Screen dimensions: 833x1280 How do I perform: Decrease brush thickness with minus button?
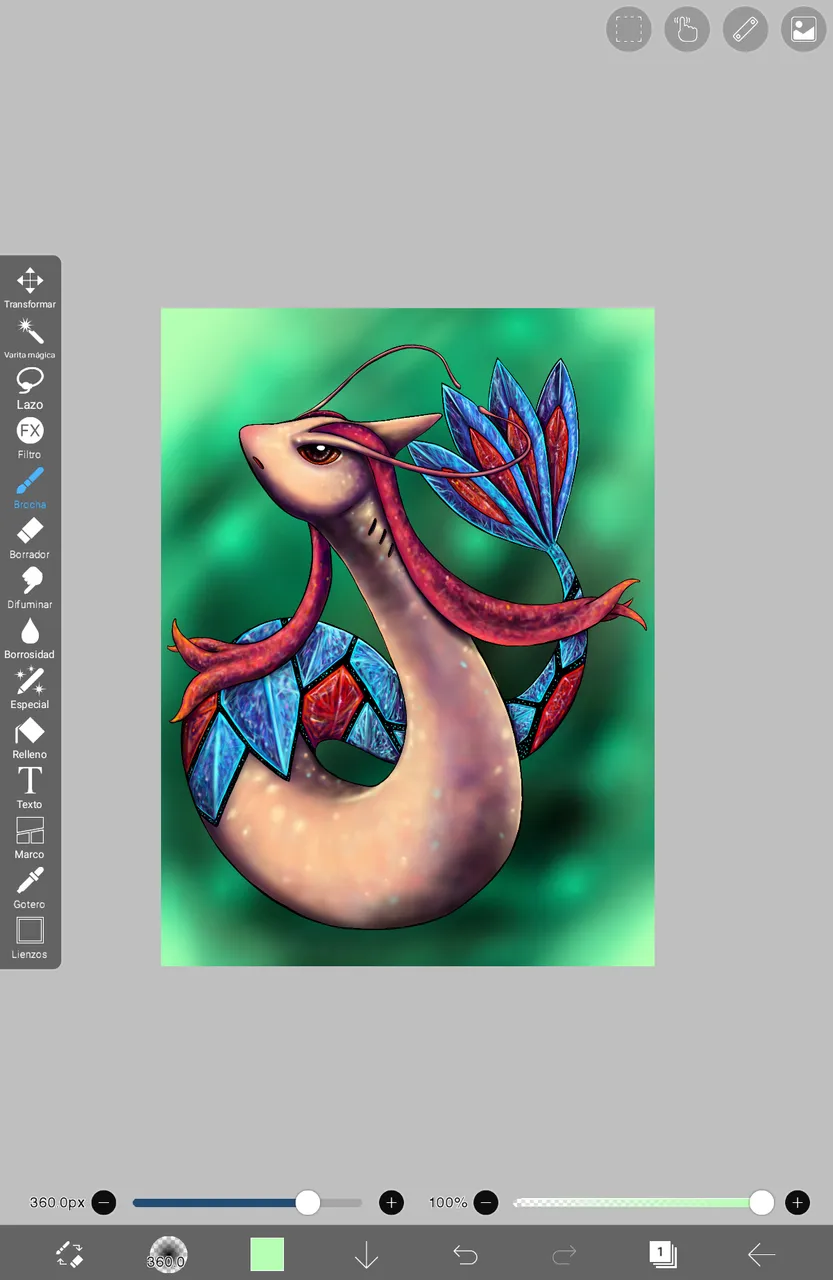(x=104, y=1202)
